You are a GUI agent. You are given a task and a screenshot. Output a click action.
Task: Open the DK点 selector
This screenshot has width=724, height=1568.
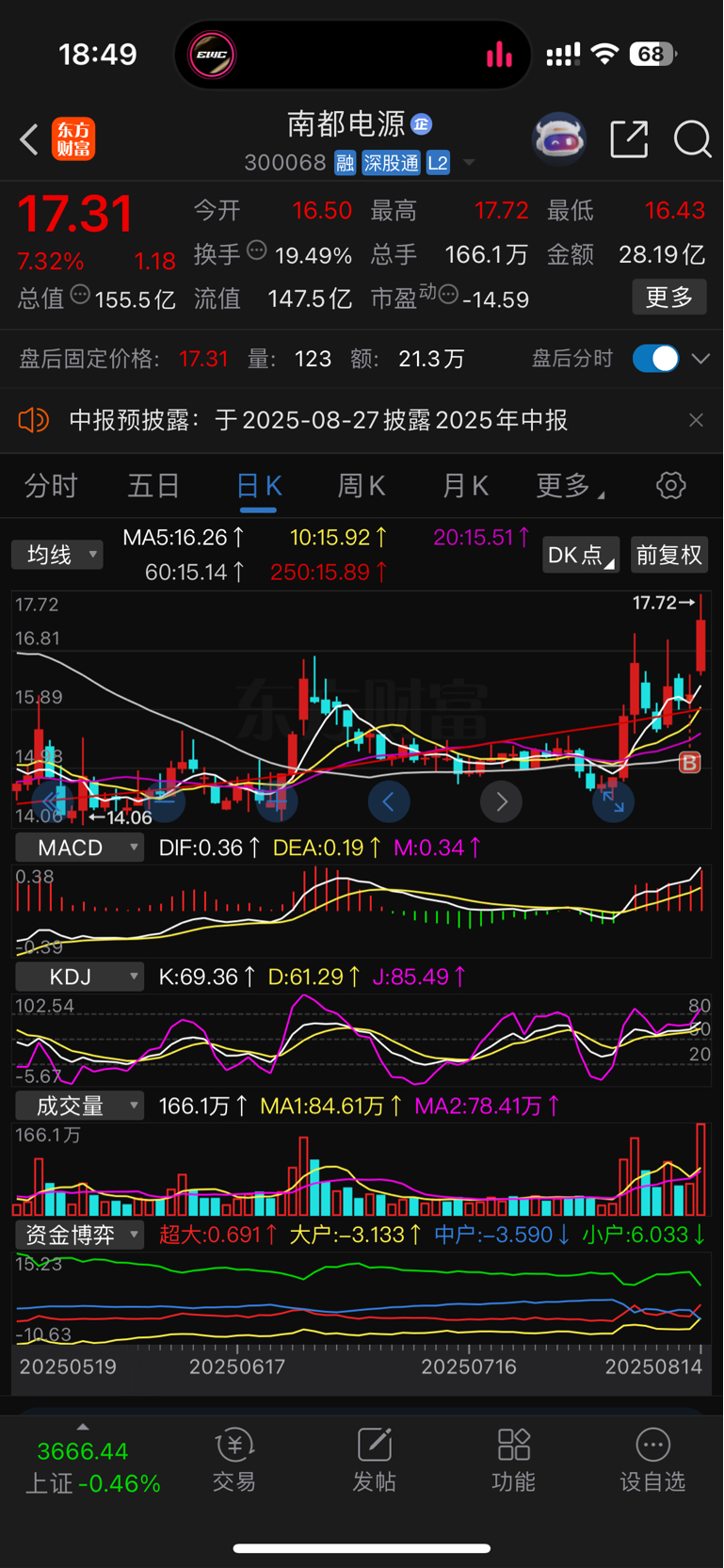coord(581,555)
